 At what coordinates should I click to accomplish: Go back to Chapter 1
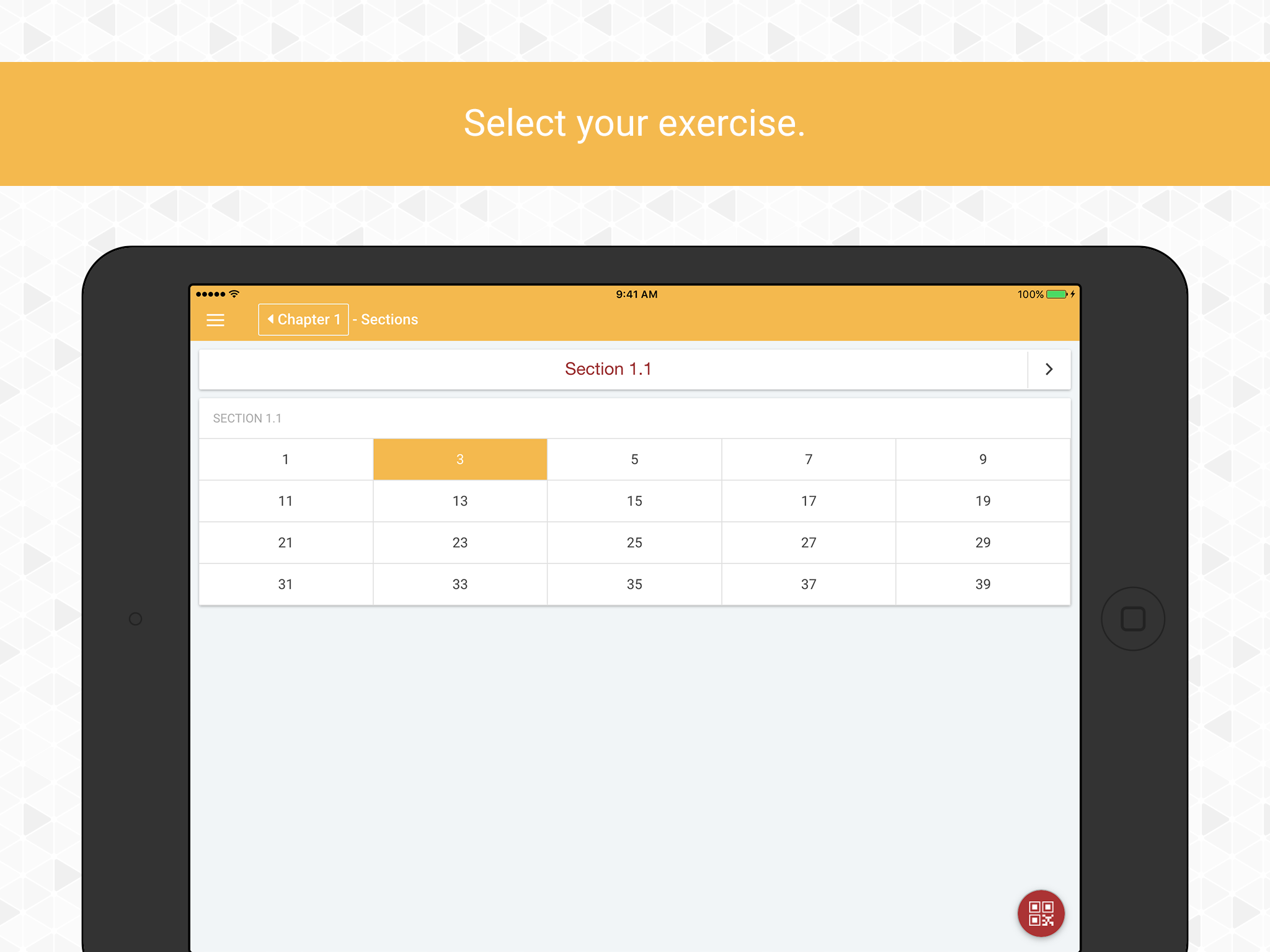tap(303, 320)
